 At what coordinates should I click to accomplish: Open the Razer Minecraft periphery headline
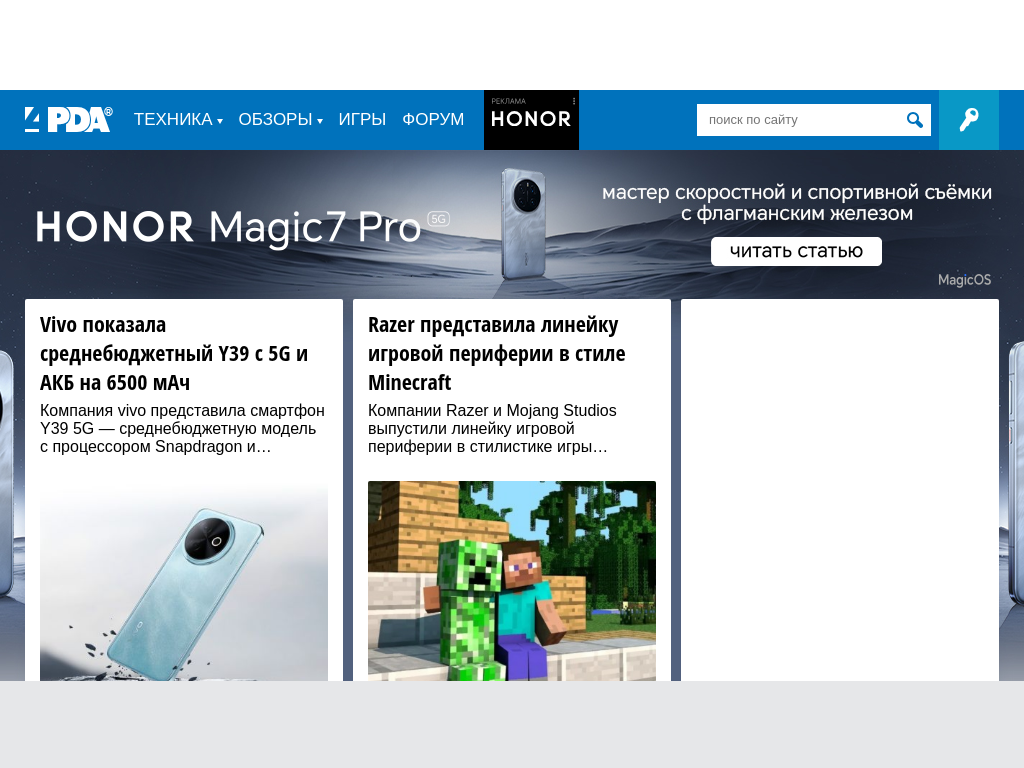496,353
